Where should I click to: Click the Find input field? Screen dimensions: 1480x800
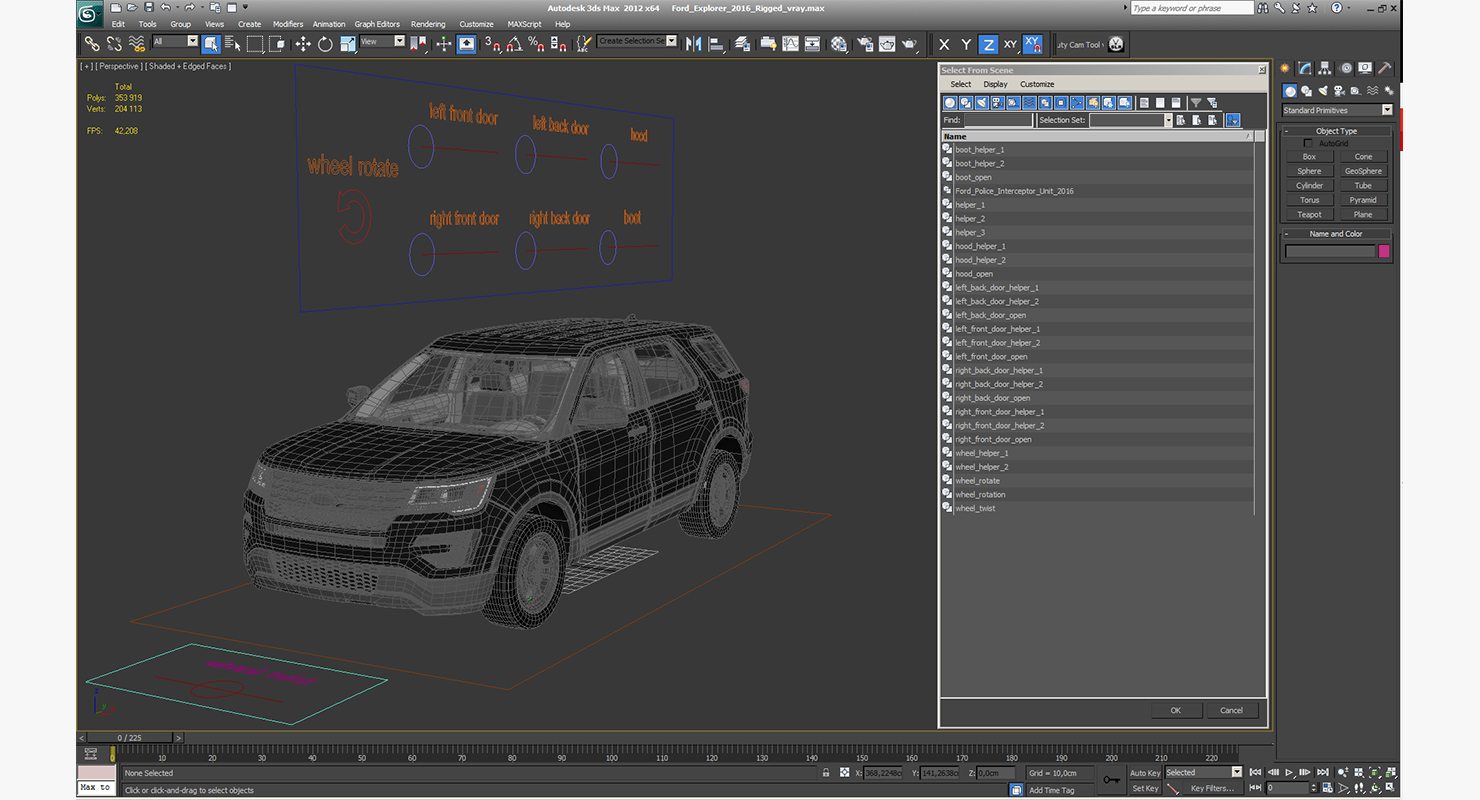point(998,120)
